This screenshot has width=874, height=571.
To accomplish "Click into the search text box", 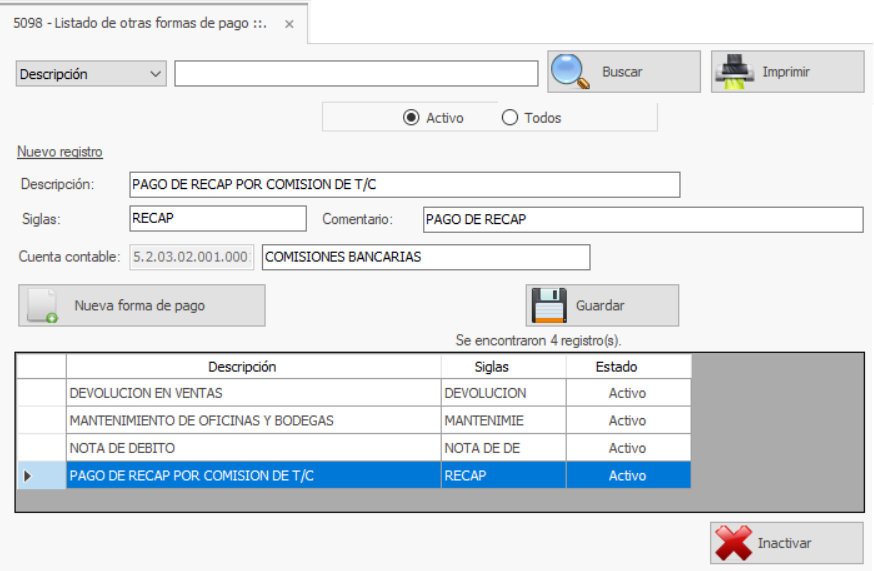I will pyautogui.click(x=356, y=74).
